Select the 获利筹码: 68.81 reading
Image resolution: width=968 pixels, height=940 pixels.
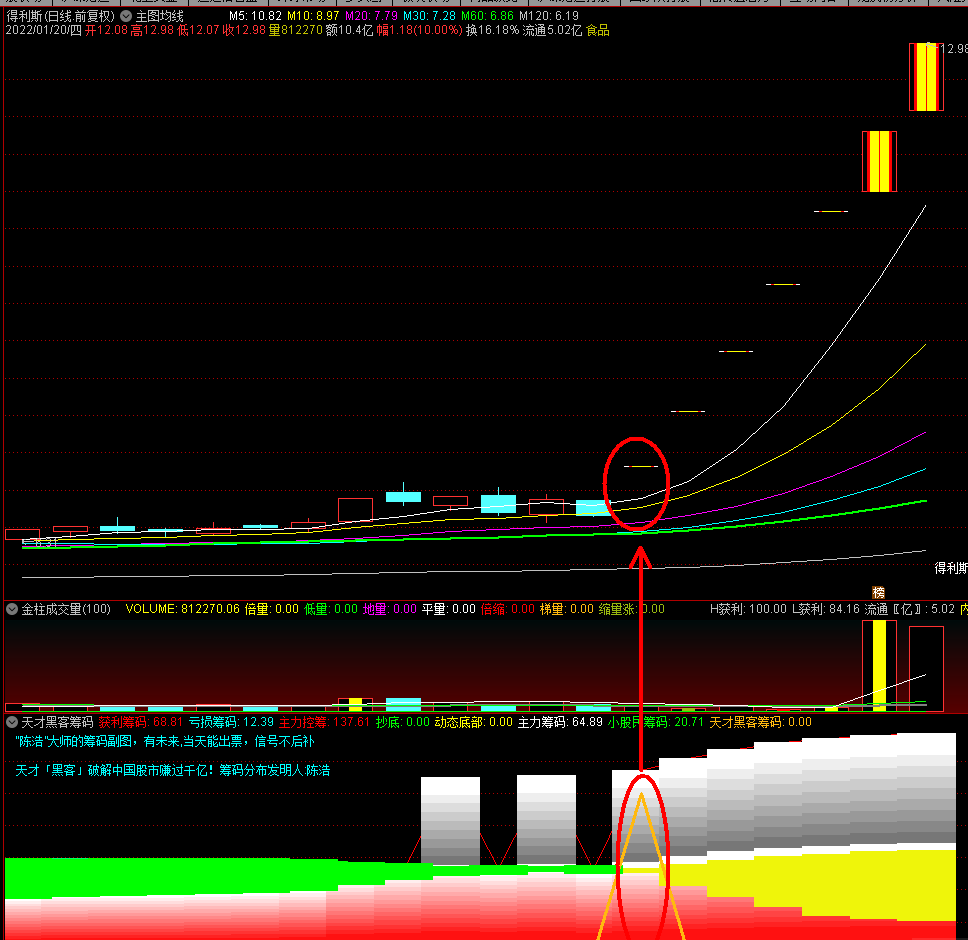click(140, 722)
